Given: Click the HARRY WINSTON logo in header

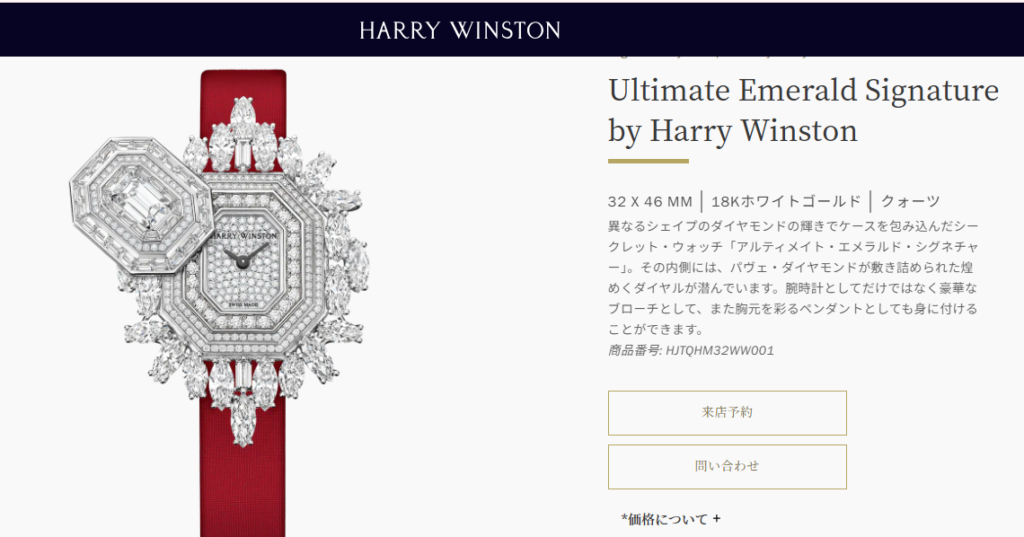Looking at the screenshot, I should coord(460,30).
